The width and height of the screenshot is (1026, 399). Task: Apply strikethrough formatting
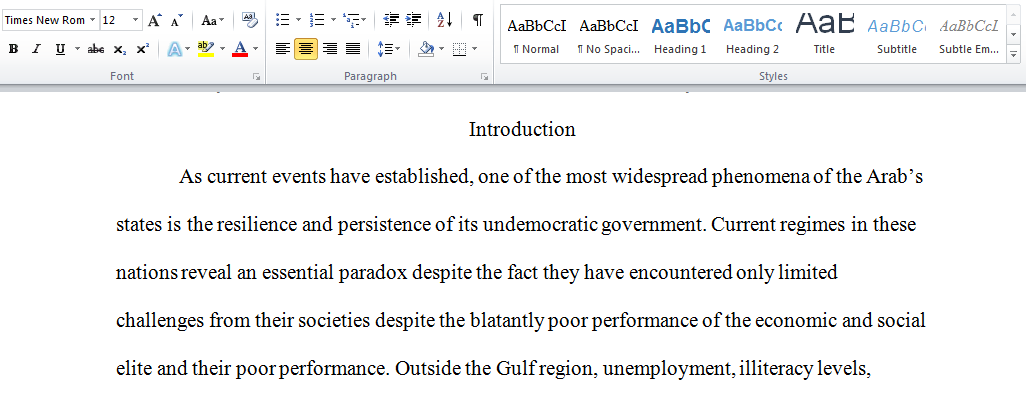click(96, 49)
